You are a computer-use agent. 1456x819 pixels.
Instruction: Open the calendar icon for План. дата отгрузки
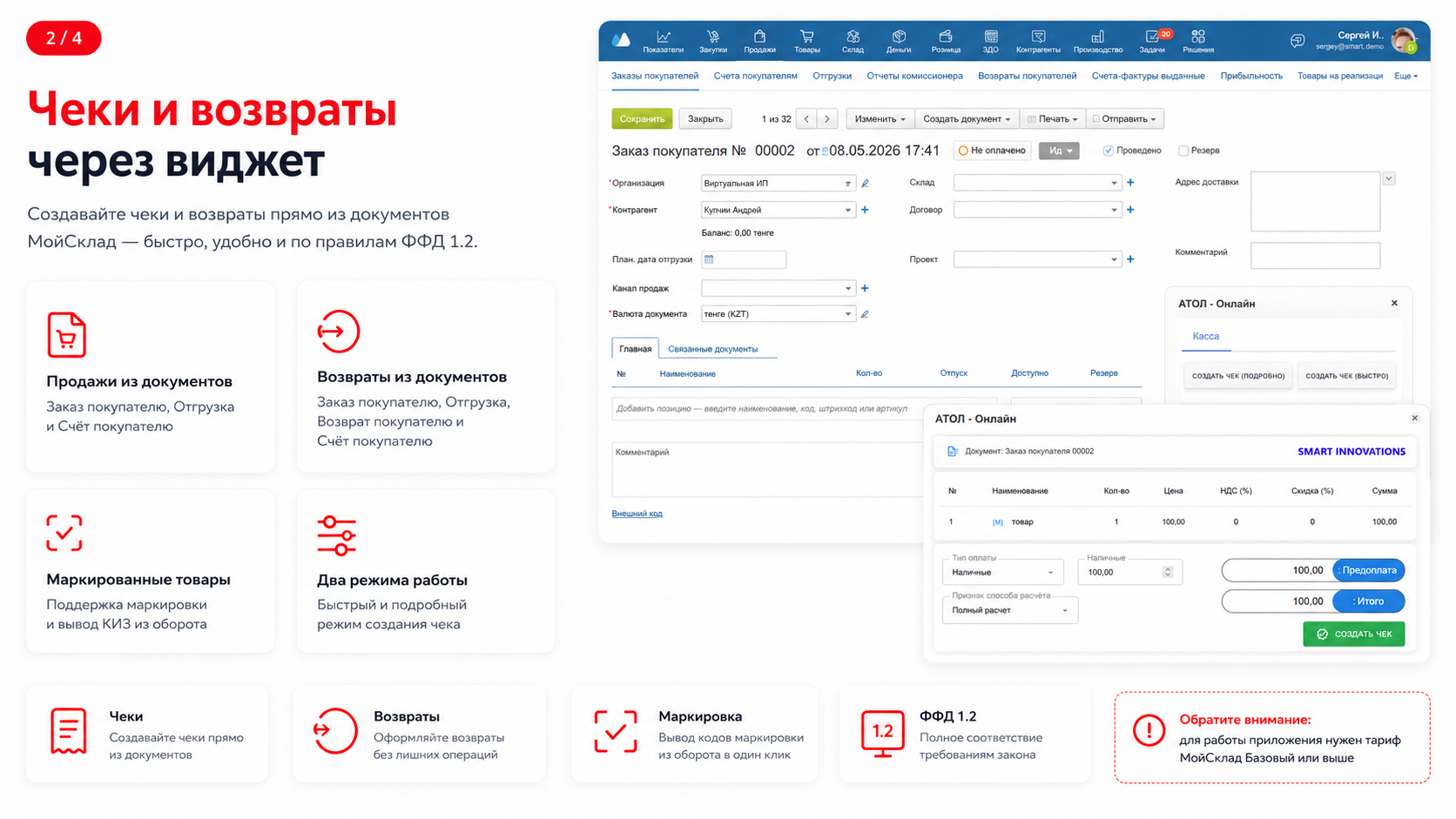tap(709, 259)
